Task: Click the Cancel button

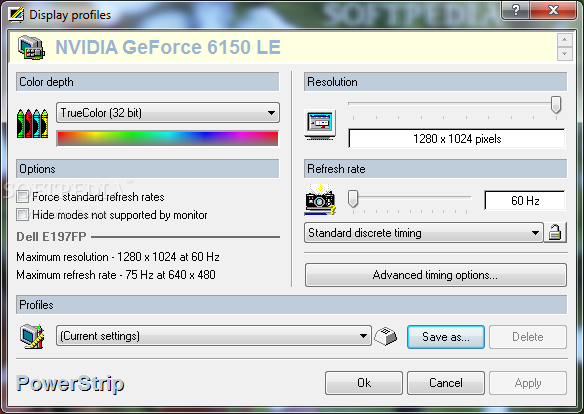Action: (446, 383)
